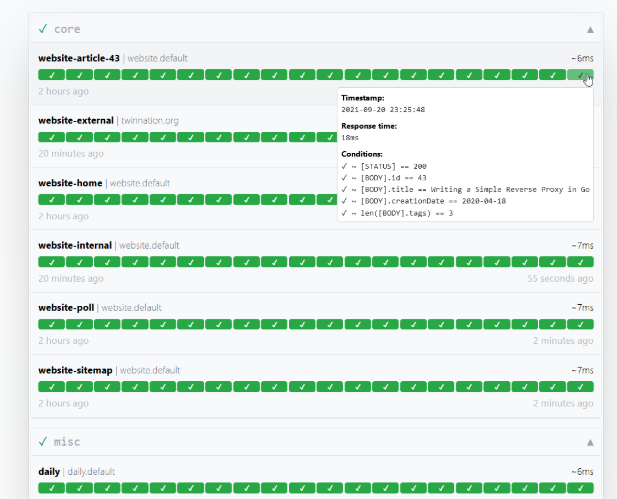Open the website-internal endpoint
This screenshot has width=617, height=499.
(75, 245)
